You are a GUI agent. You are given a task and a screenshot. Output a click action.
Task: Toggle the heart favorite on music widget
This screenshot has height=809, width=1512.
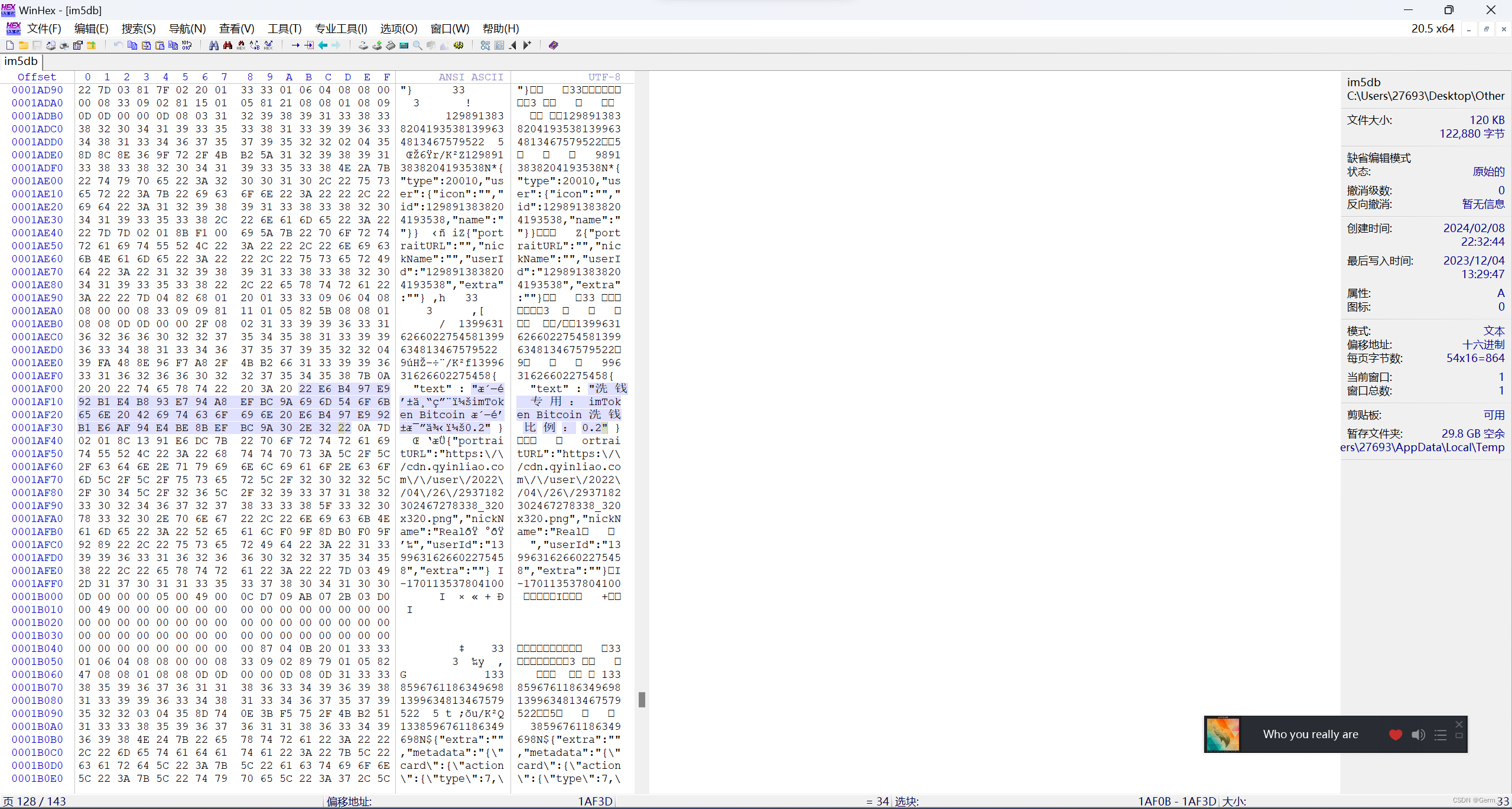tap(1396, 735)
